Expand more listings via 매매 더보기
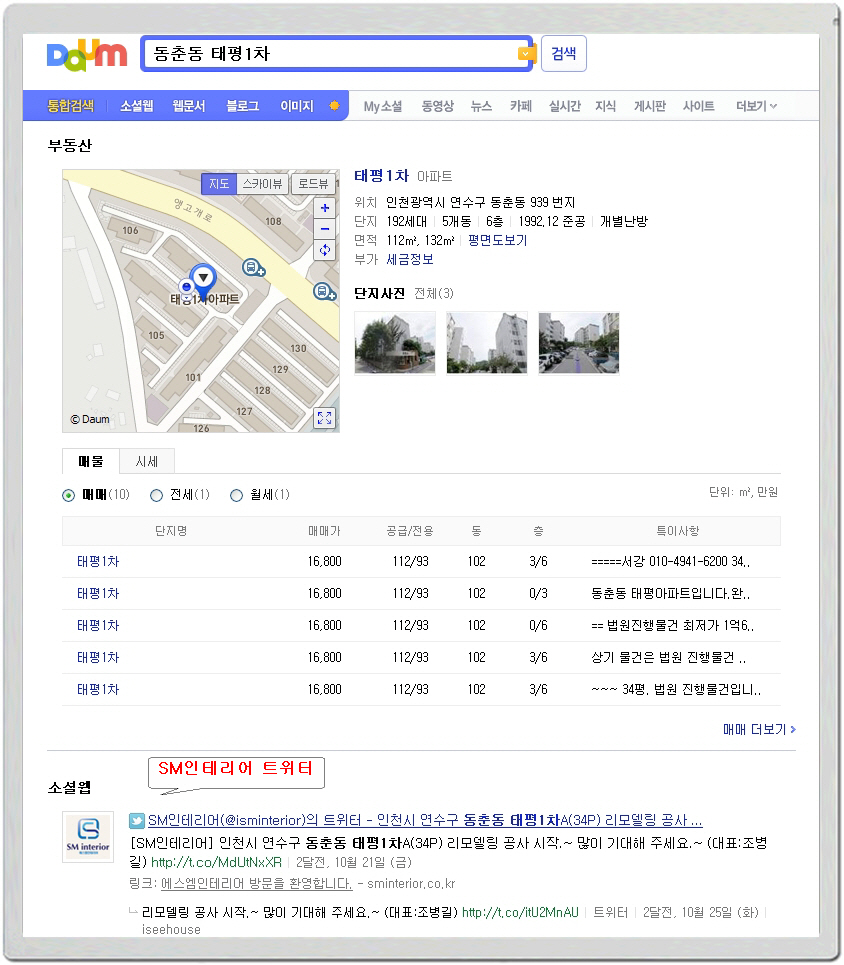This screenshot has width=844, height=965. point(759,730)
